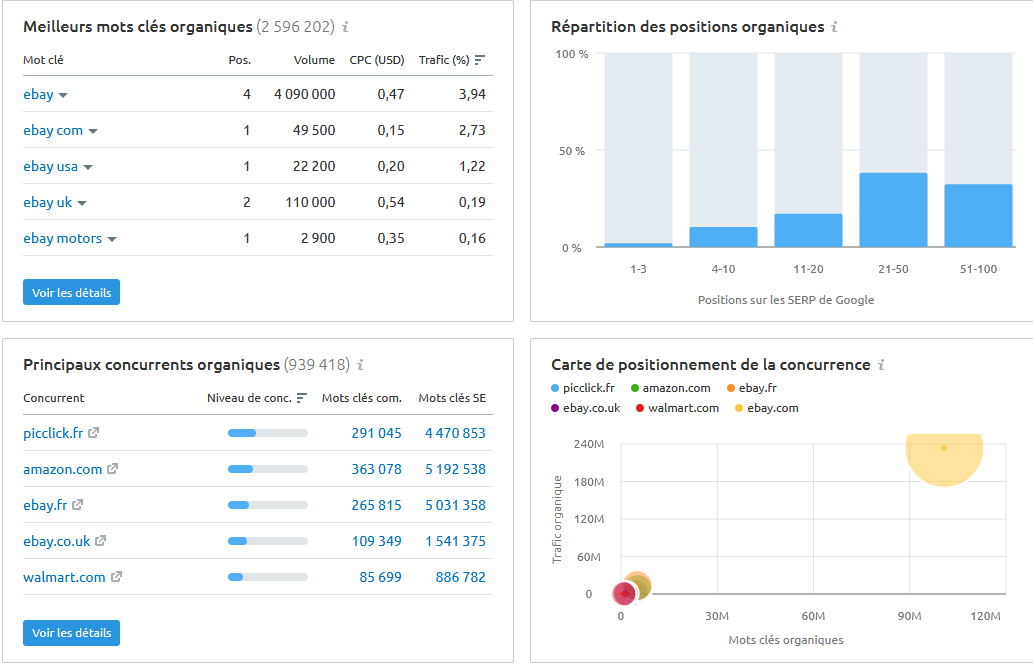Image resolution: width=1033 pixels, height=664 pixels.
Task: Click the red walmart.com bubble near origin
Action: click(x=624, y=594)
